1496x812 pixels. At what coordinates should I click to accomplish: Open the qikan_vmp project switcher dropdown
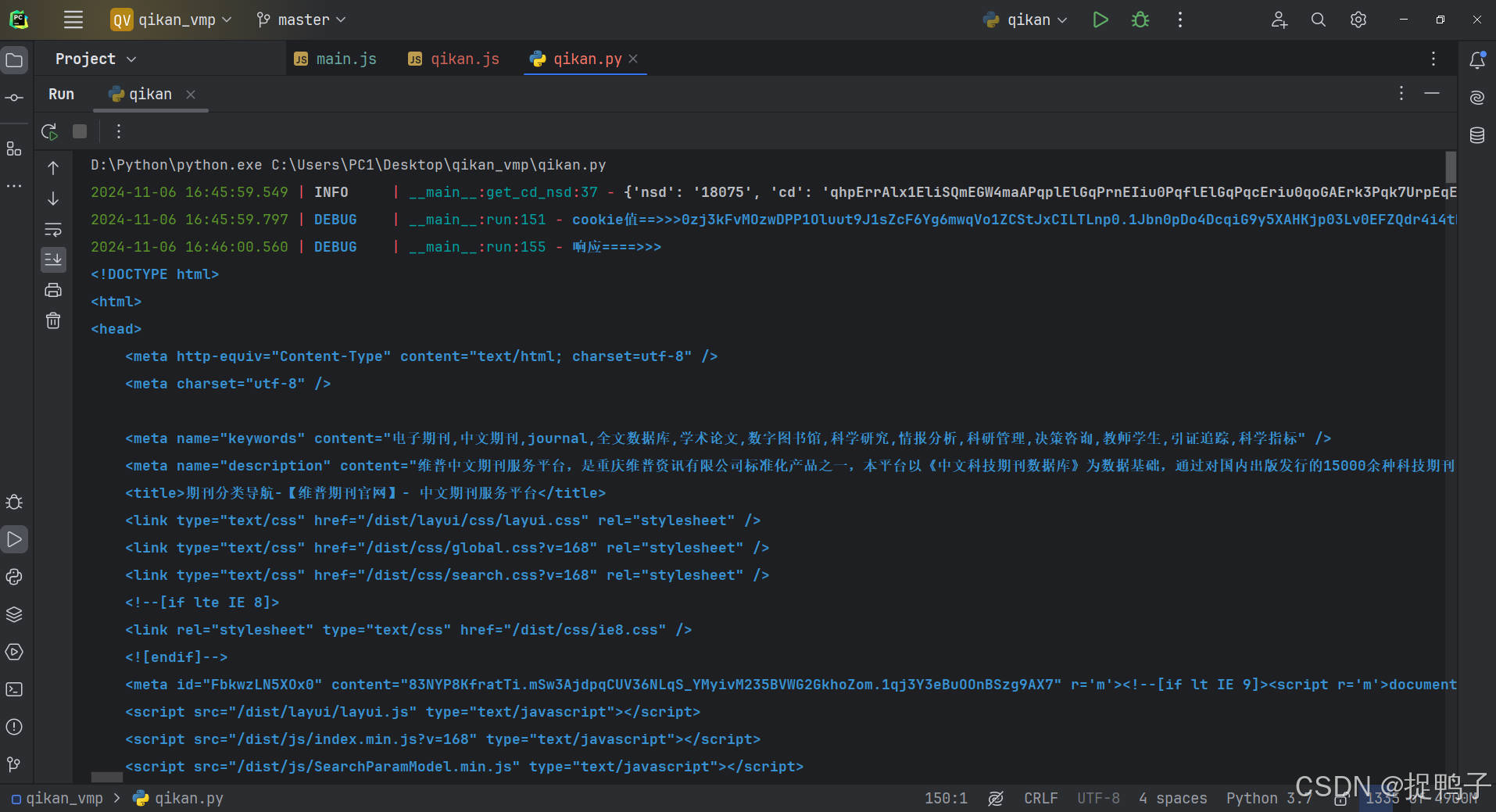point(171,20)
